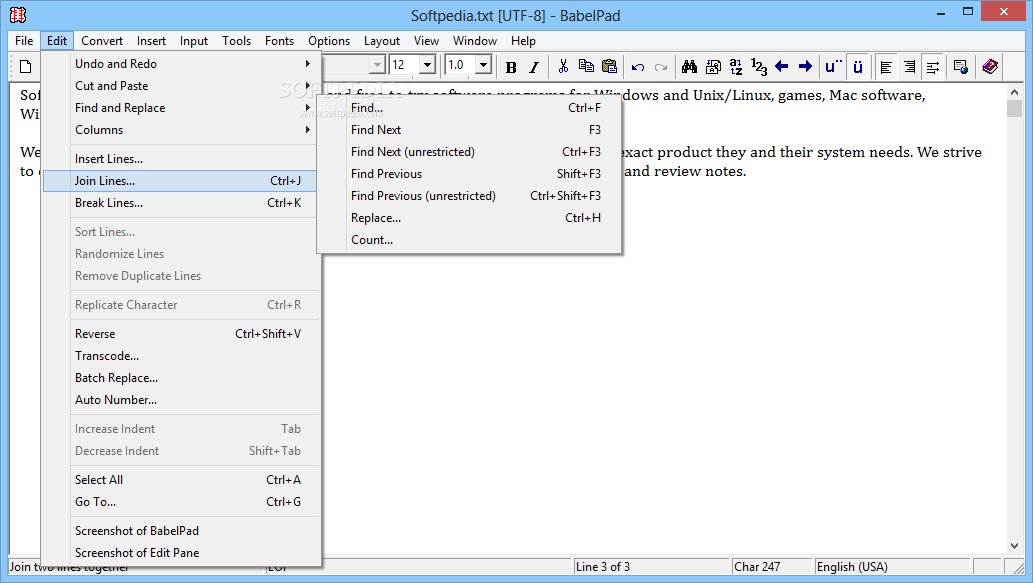1033x583 pixels.
Task: Click the Redo arrow icon
Action: [661, 67]
